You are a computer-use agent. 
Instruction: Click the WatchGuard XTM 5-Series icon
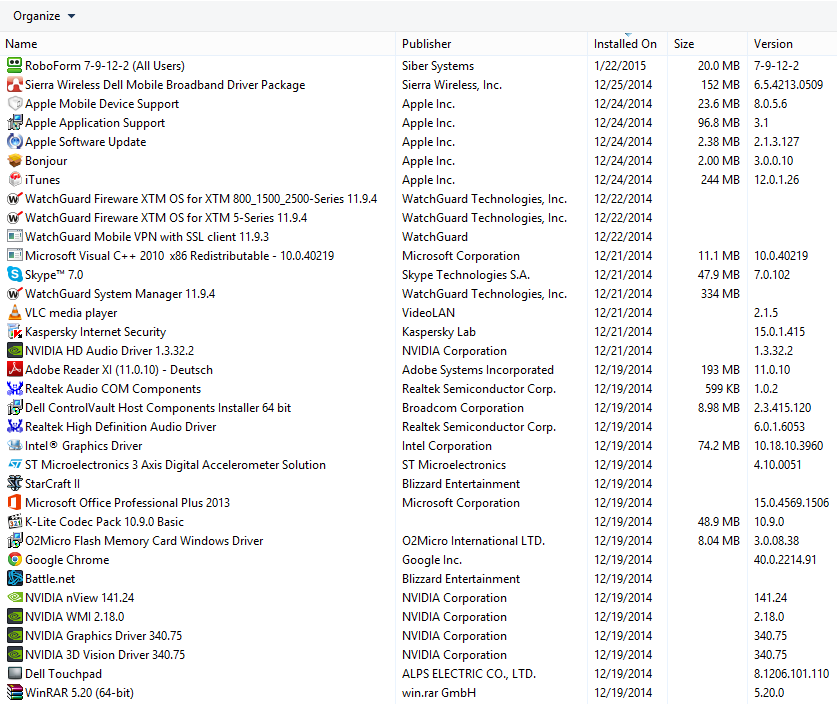point(14,218)
